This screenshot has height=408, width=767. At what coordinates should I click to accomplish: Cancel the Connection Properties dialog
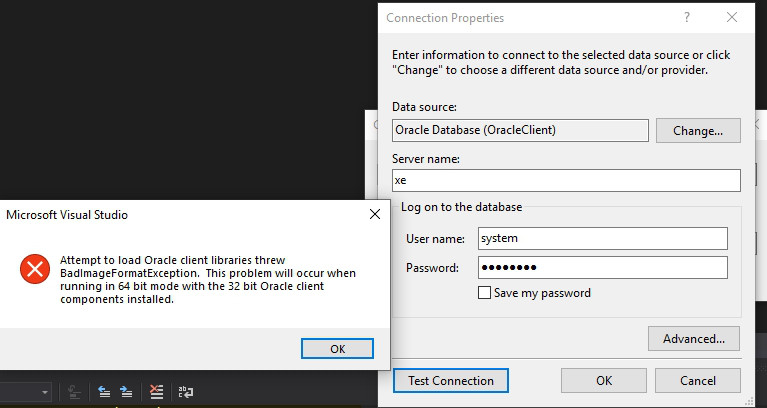698,381
